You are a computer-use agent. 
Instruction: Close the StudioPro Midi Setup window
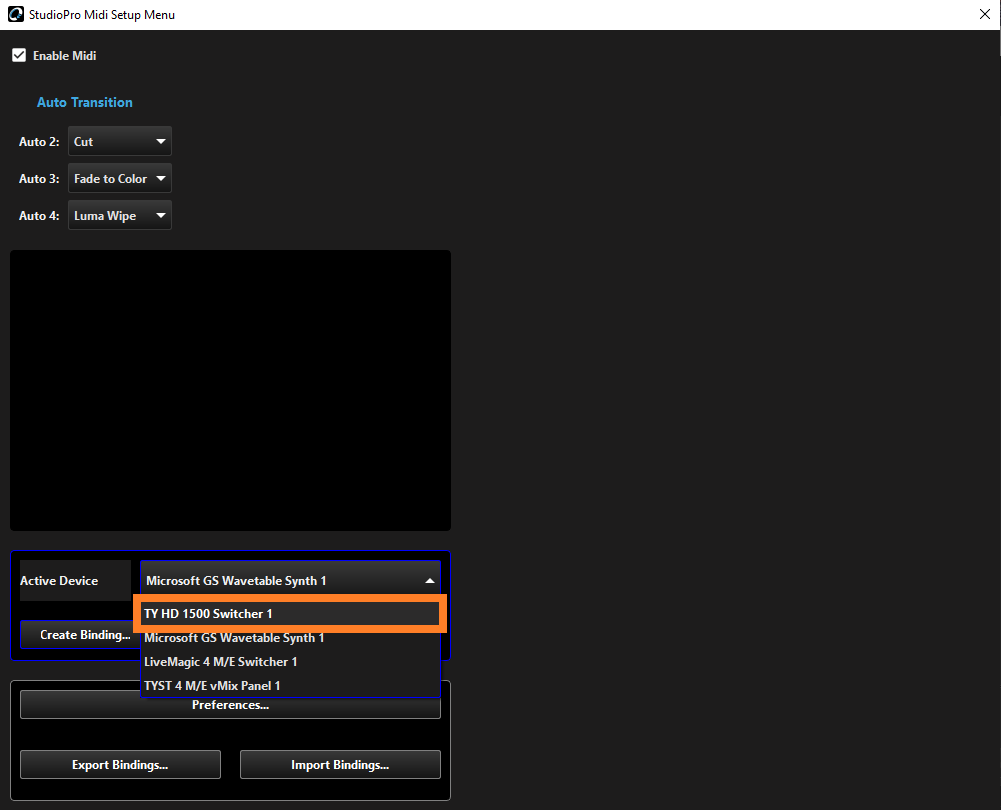coord(984,14)
